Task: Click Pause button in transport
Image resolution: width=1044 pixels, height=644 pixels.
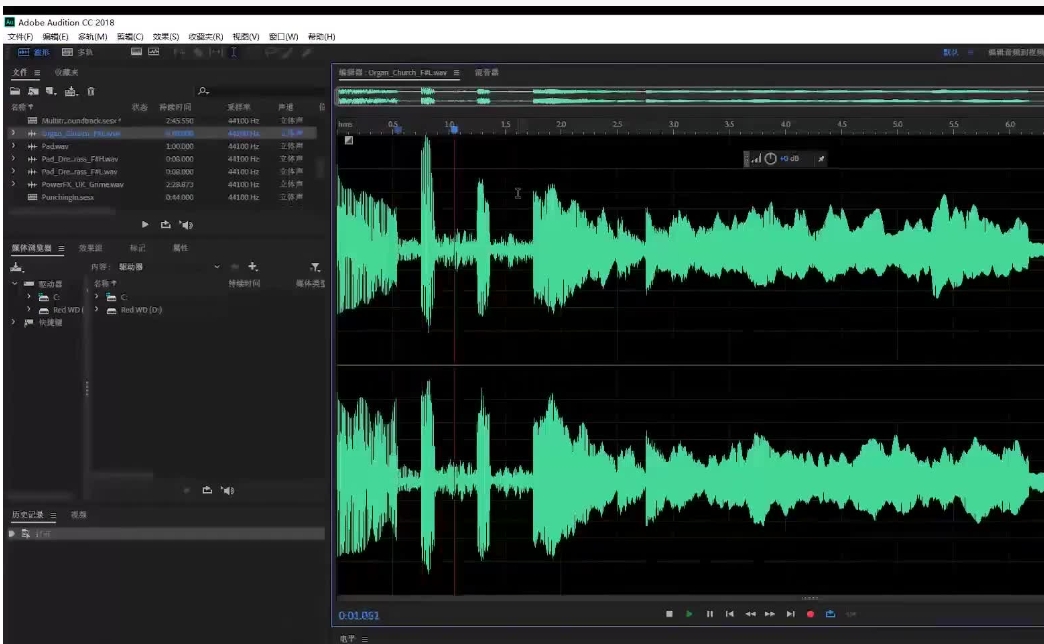Action: coord(710,614)
